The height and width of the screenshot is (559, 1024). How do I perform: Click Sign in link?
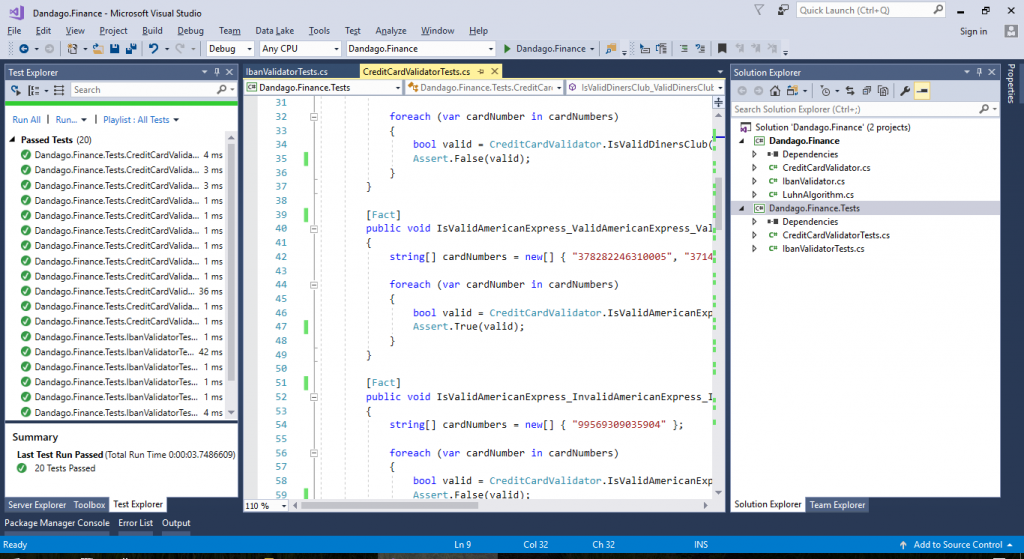pyautogui.click(x=973, y=31)
